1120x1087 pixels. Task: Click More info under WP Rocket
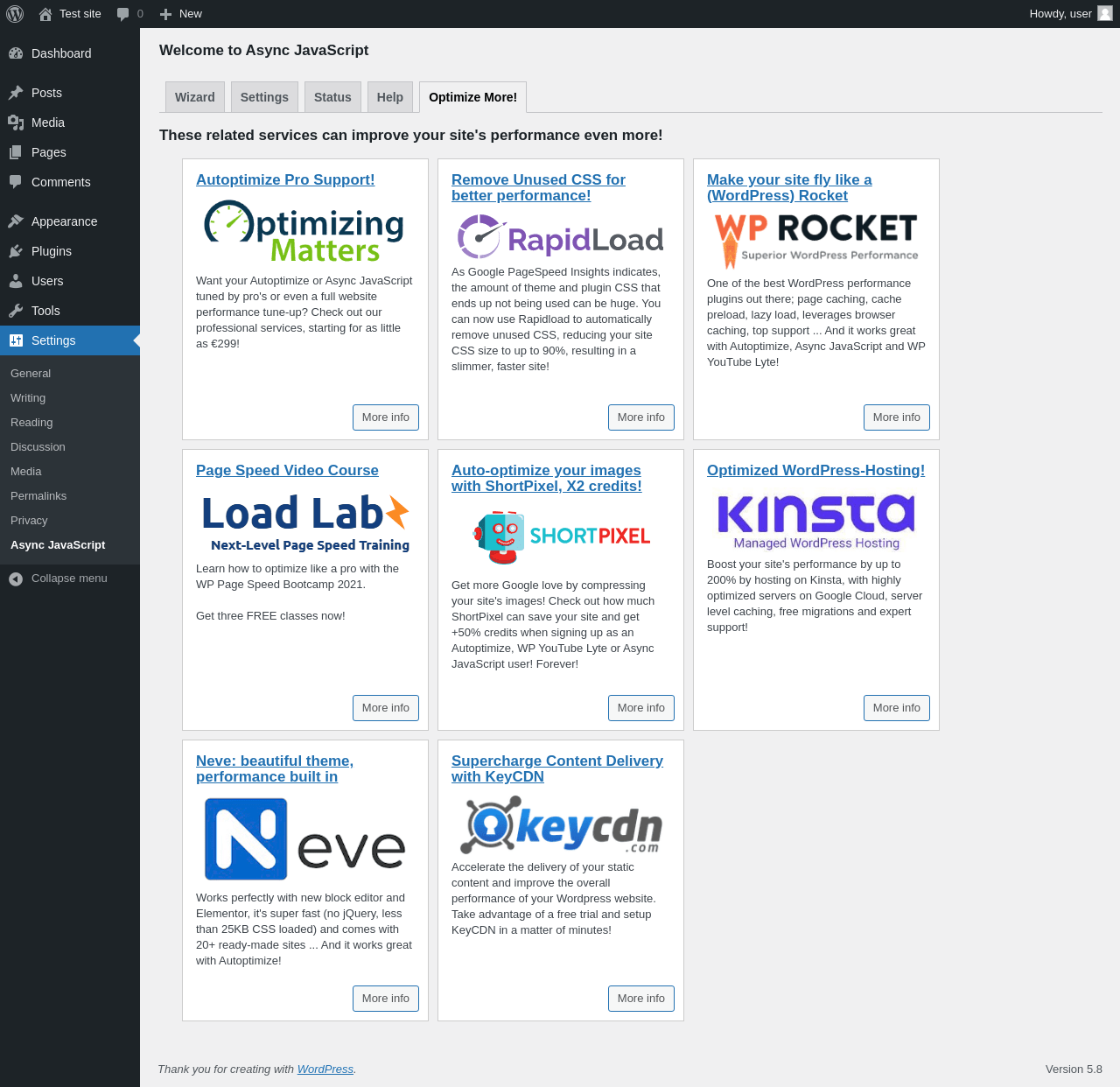[x=896, y=417]
